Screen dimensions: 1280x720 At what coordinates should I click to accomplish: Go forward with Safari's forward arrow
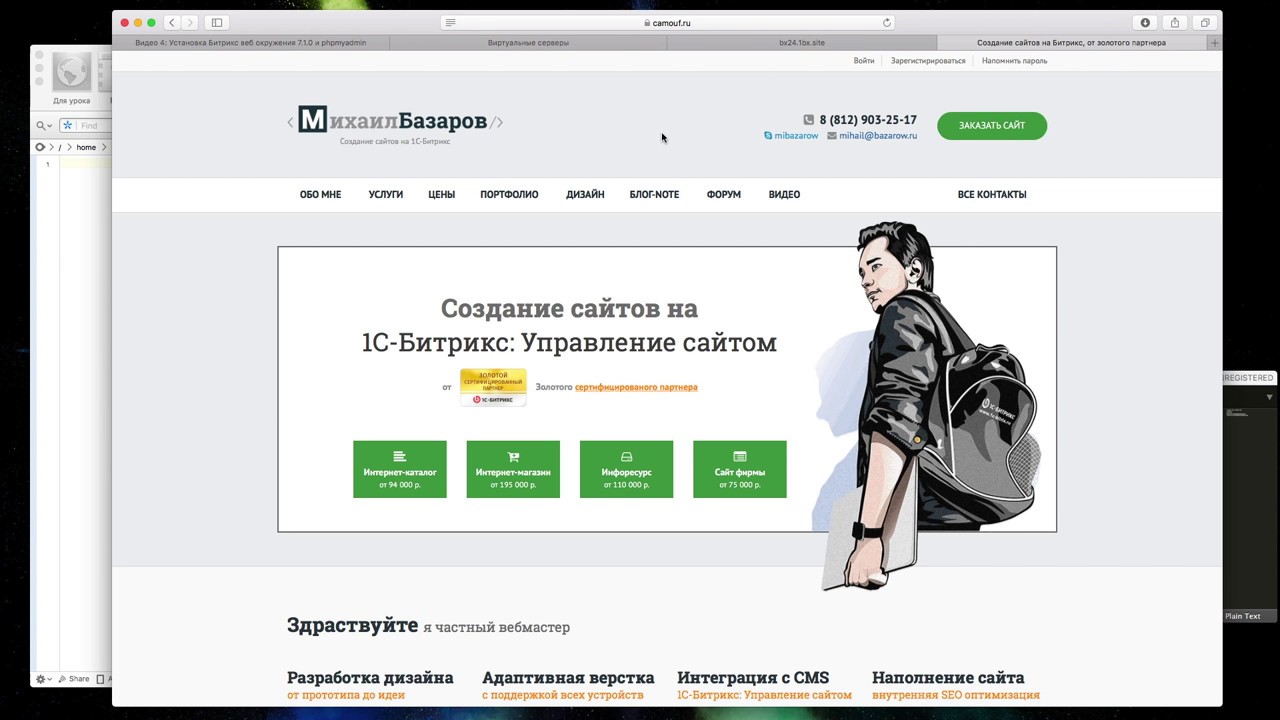[189, 22]
